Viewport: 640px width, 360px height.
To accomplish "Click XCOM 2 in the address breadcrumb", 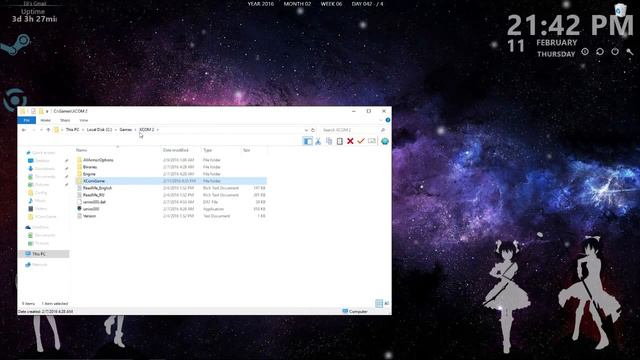I will tap(147, 130).
